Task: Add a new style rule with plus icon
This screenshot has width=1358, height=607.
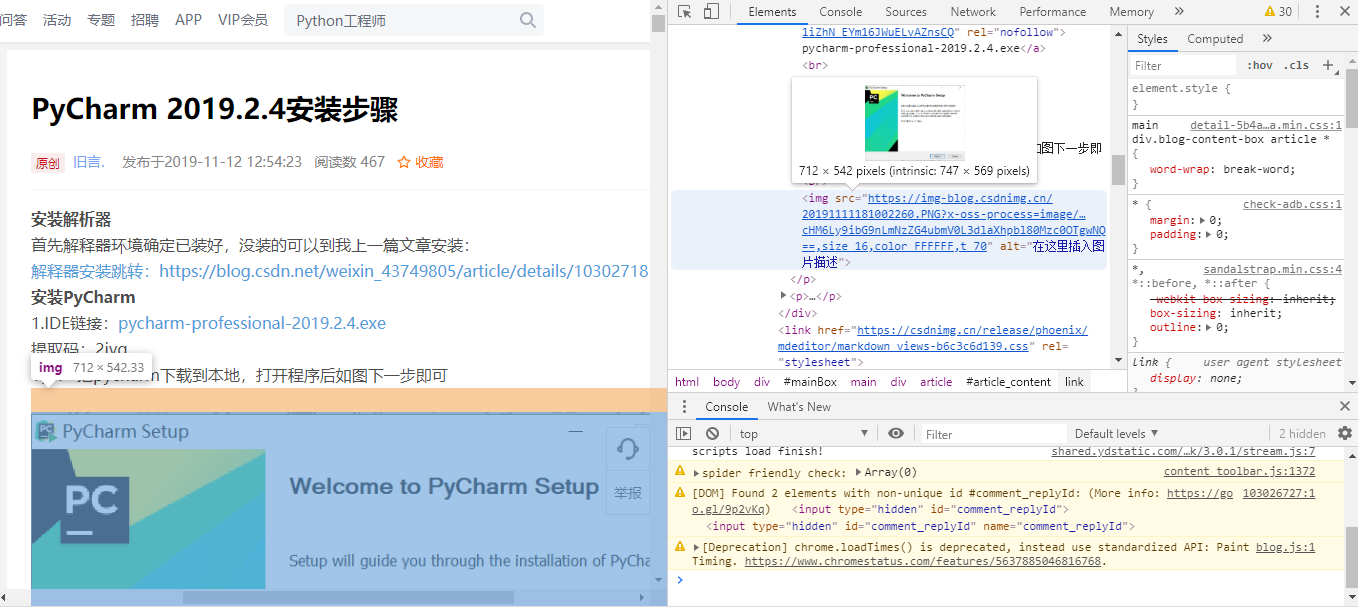Action: click(1328, 65)
